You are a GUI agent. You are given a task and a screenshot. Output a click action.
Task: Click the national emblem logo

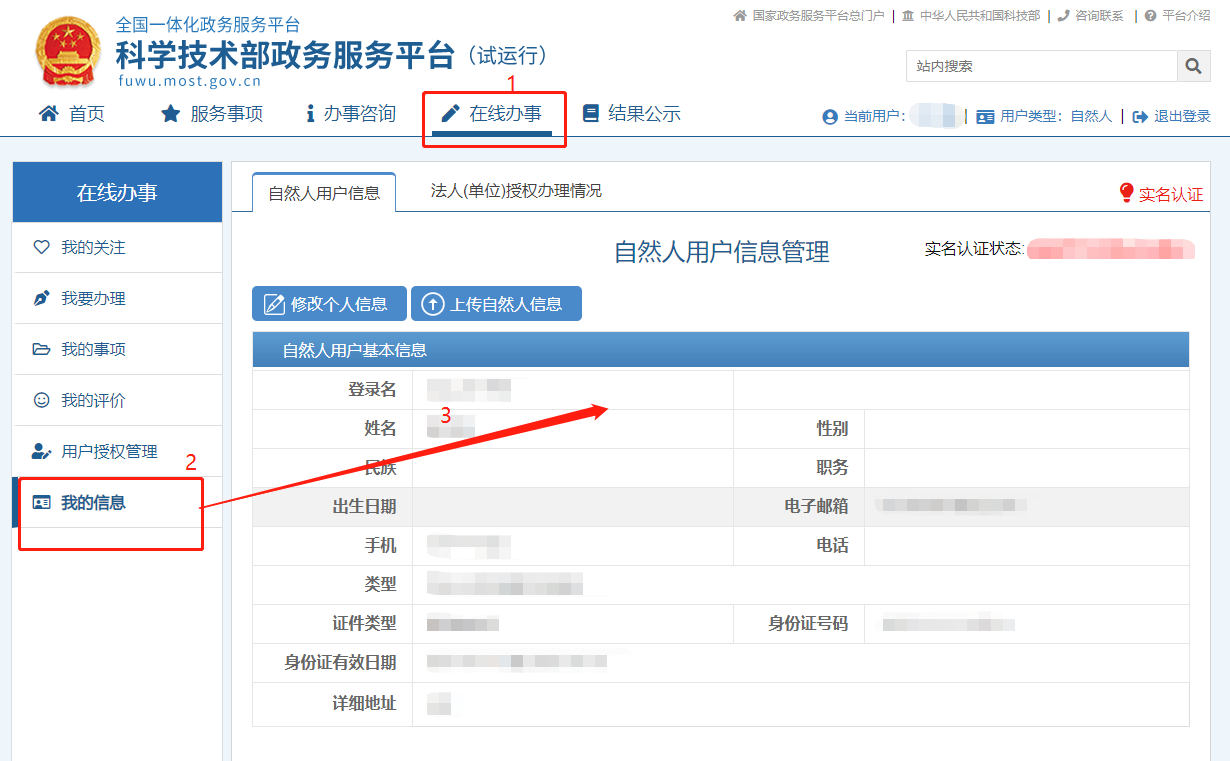(68, 51)
